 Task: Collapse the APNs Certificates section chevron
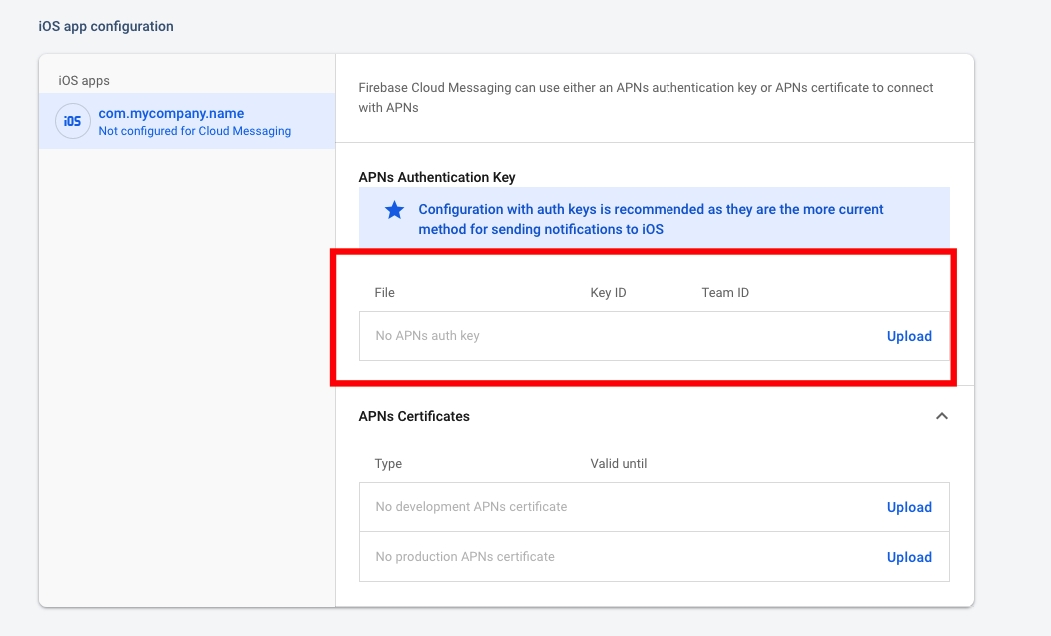pos(941,416)
